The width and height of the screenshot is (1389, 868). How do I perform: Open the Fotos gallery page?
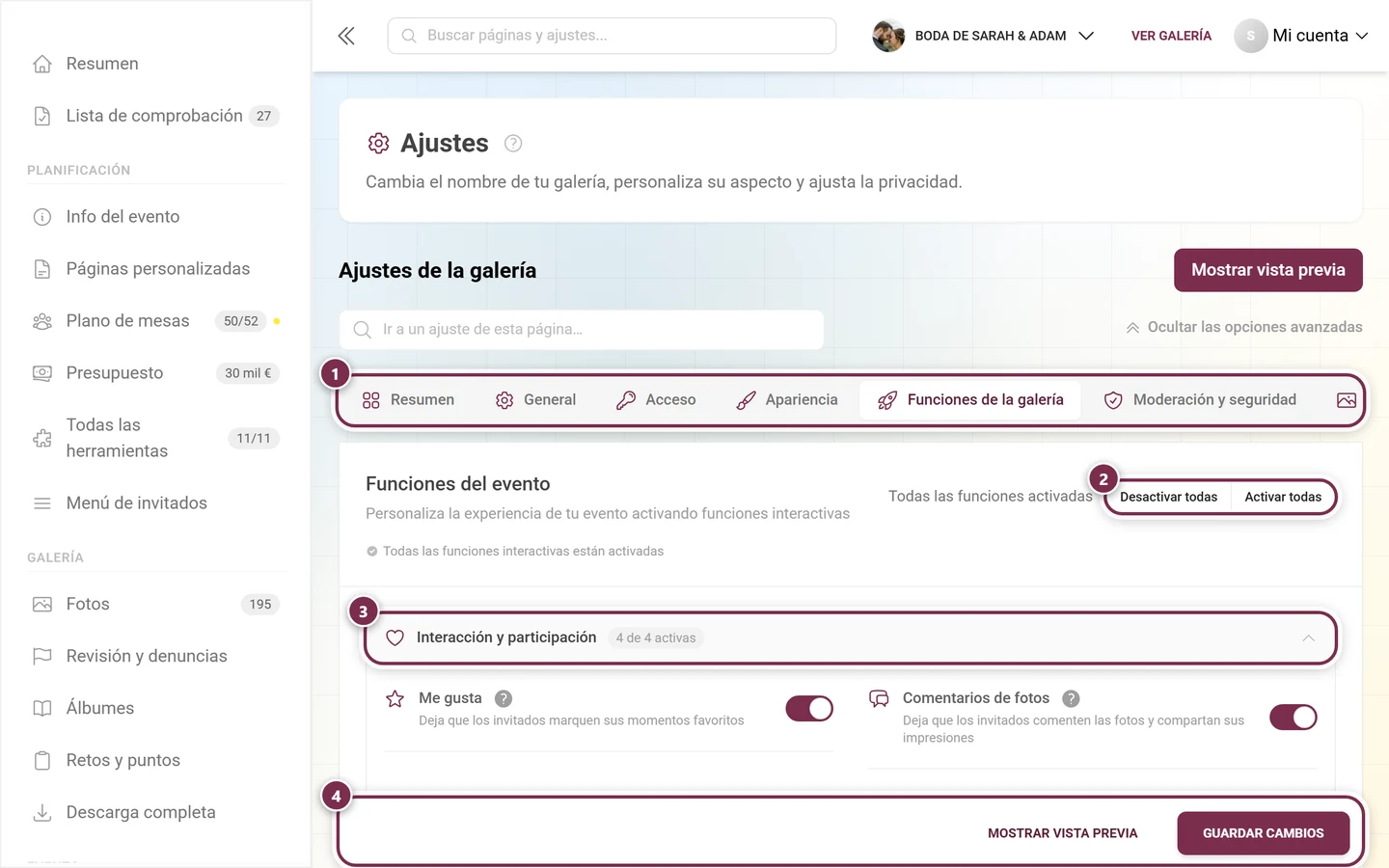point(155,604)
